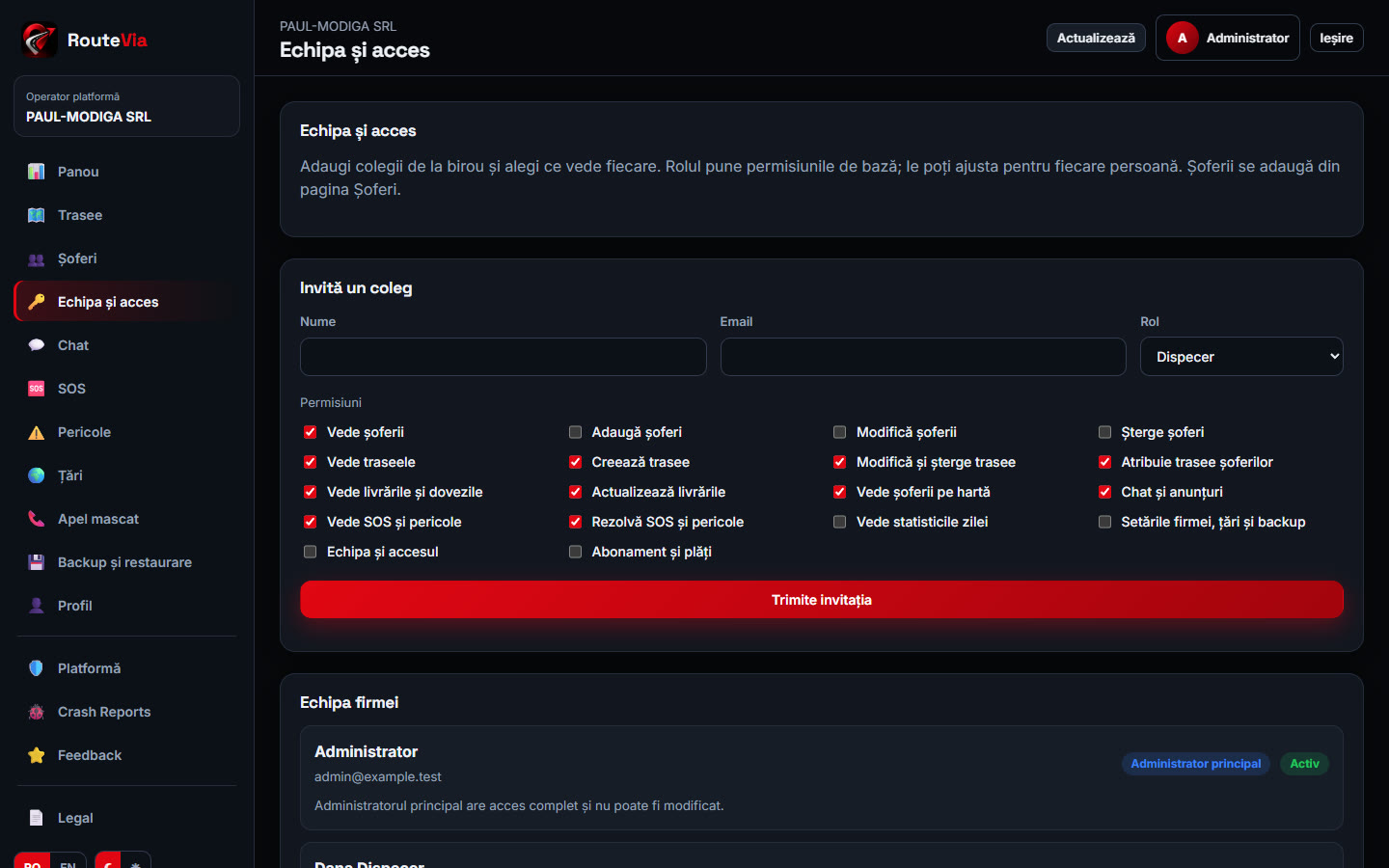The width and height of the screenshot is (1389, 868).
Task: Uncheck the Creează trasee permission
Action: click(575, 462)
